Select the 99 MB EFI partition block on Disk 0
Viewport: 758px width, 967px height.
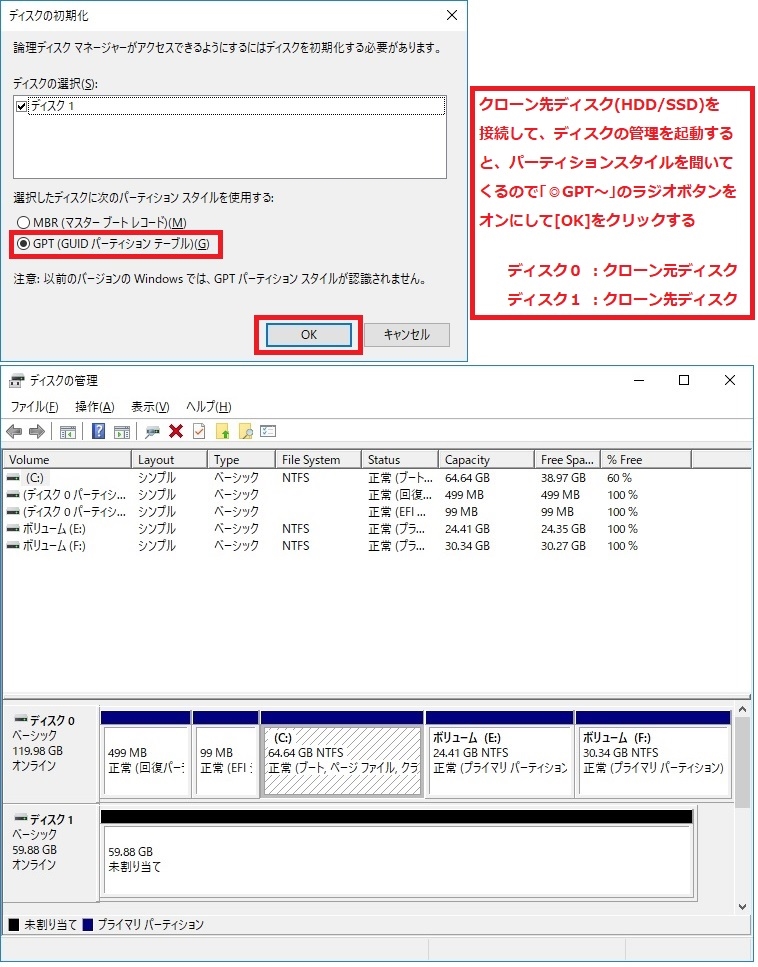pos(226,754)
